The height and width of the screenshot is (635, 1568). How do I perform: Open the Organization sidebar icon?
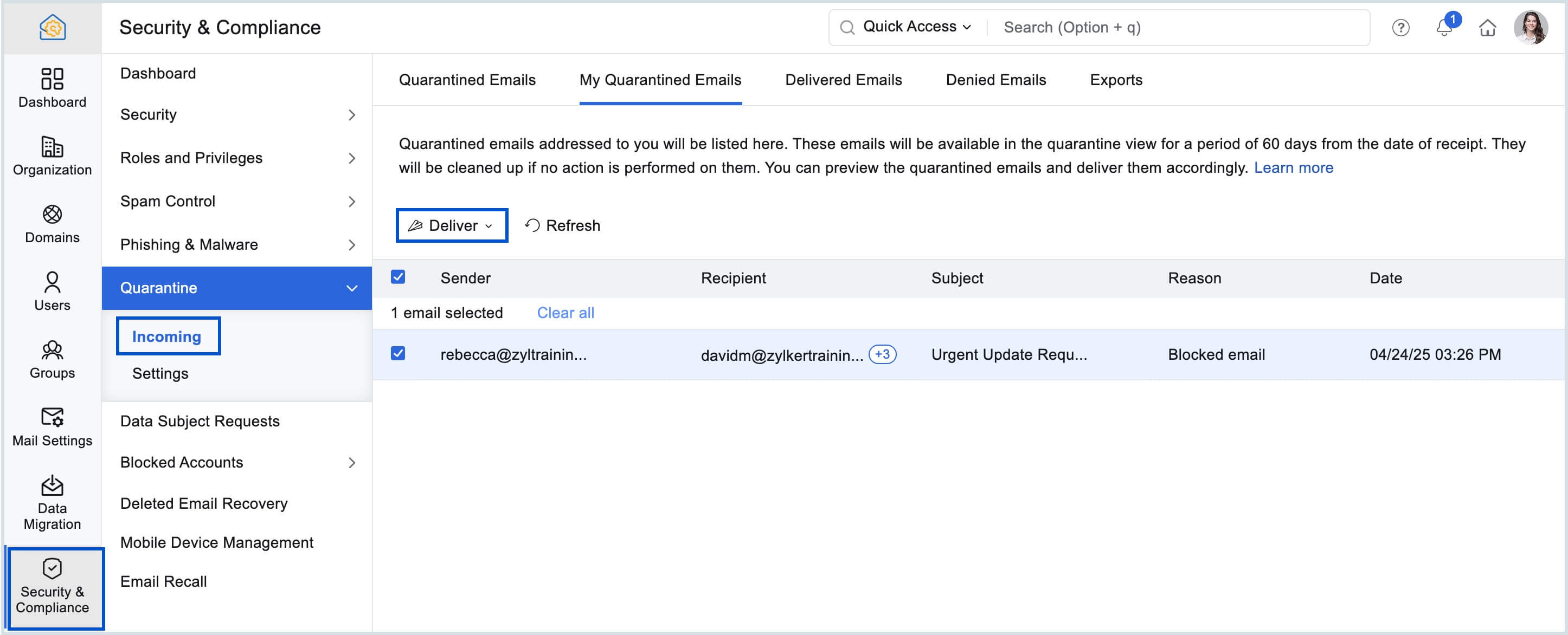tap(52, 155)
